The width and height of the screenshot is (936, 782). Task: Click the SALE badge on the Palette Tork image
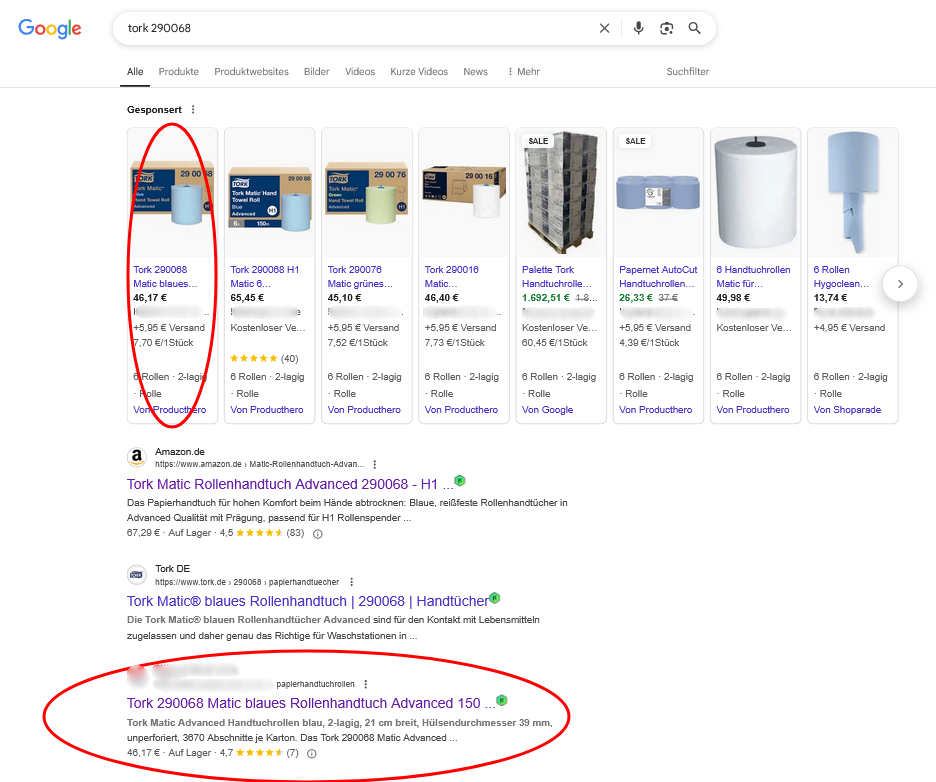click(538, 141)
